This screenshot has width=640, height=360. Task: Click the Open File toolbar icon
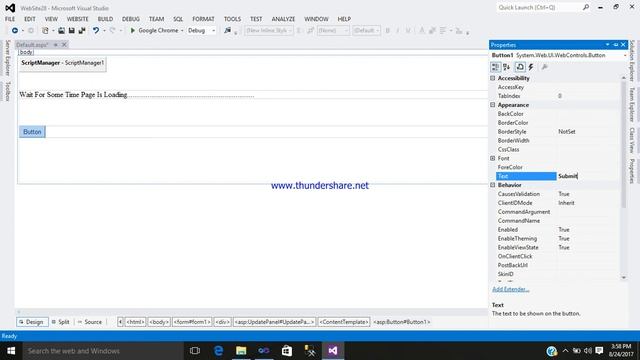point(61,31)
